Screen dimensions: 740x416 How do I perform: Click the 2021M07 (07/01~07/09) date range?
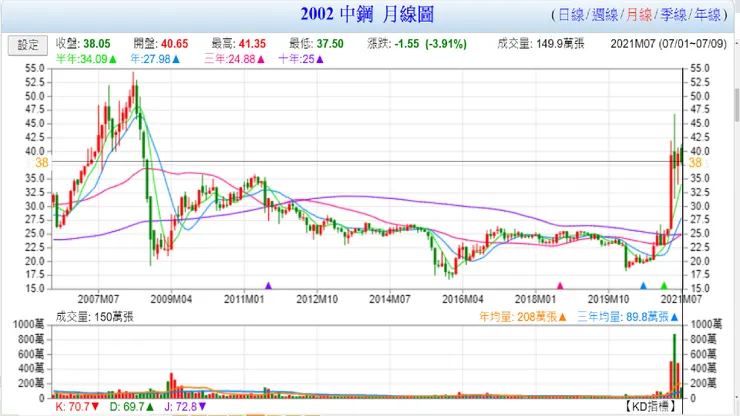click(668, 44)
